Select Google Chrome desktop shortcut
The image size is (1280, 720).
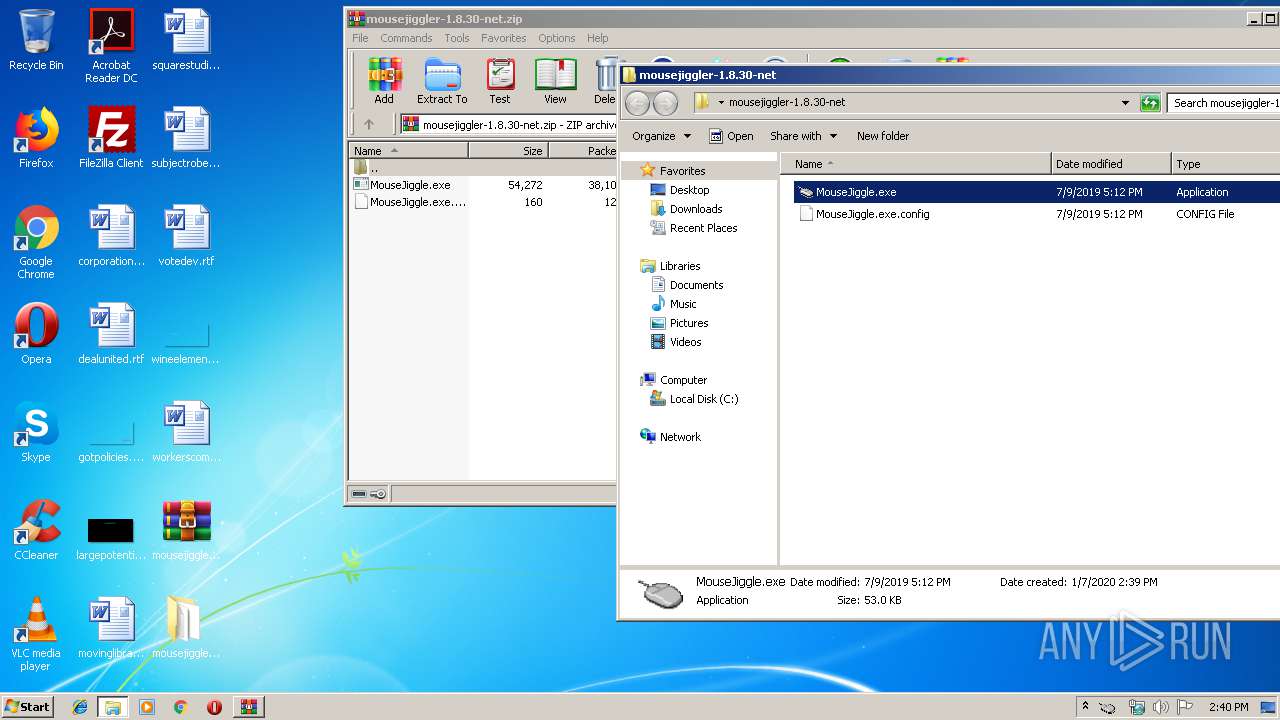click(x=36, y=242)
